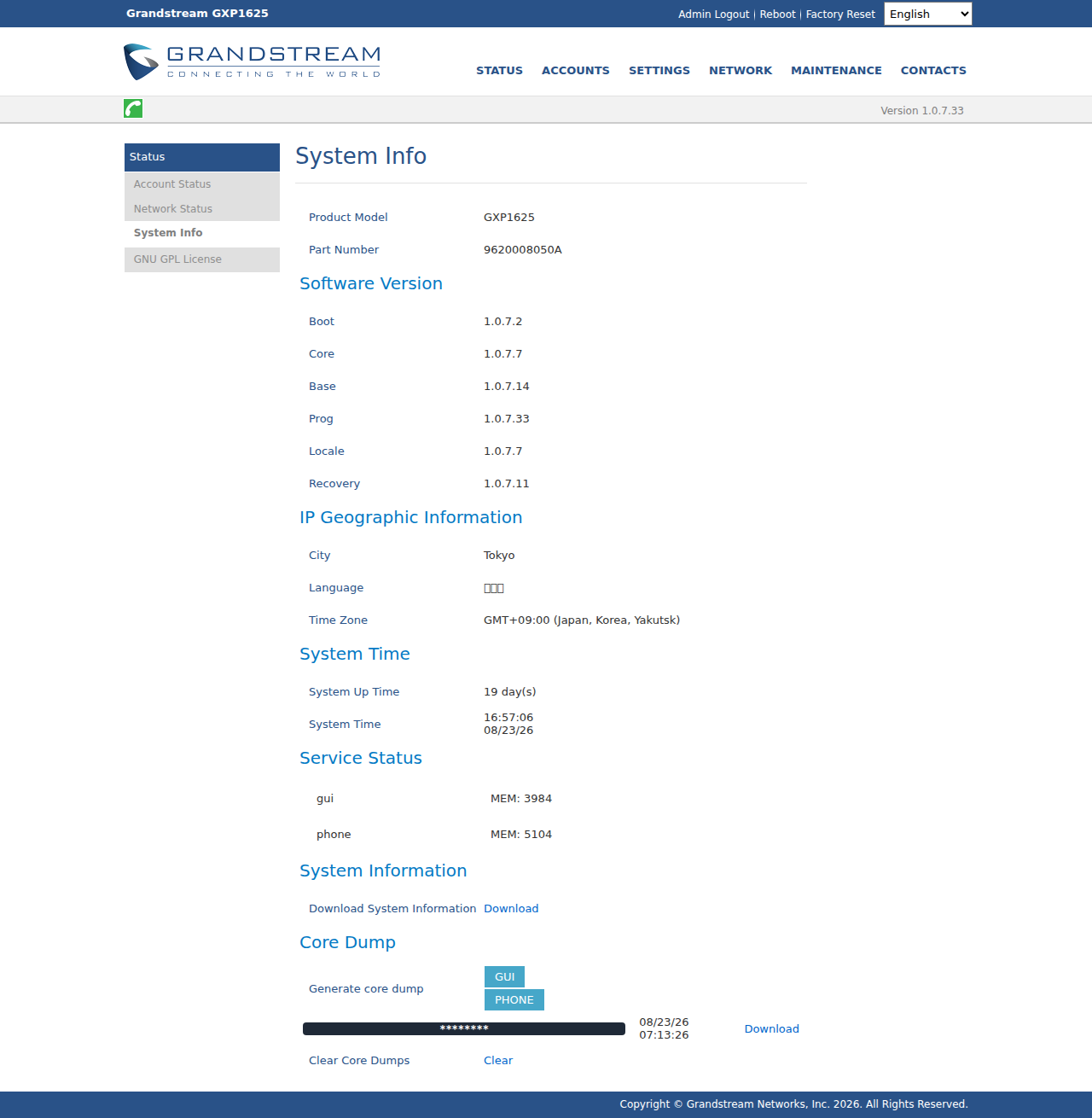The width and height of the screenshot is (1092, 1118).
Task: Click the IP Geographic Information heading
Action: coord(410,517)
